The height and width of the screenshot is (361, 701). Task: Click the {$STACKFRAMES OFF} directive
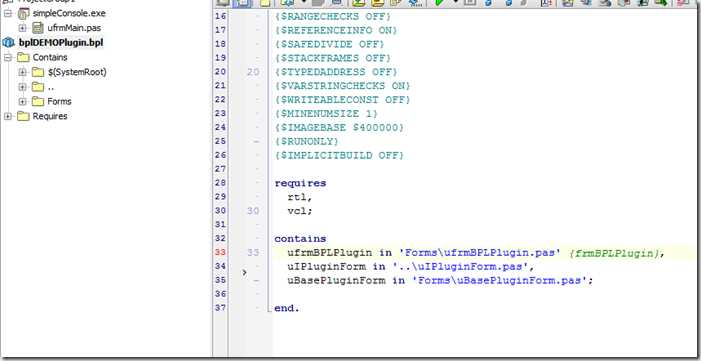[x=333, y=58]
